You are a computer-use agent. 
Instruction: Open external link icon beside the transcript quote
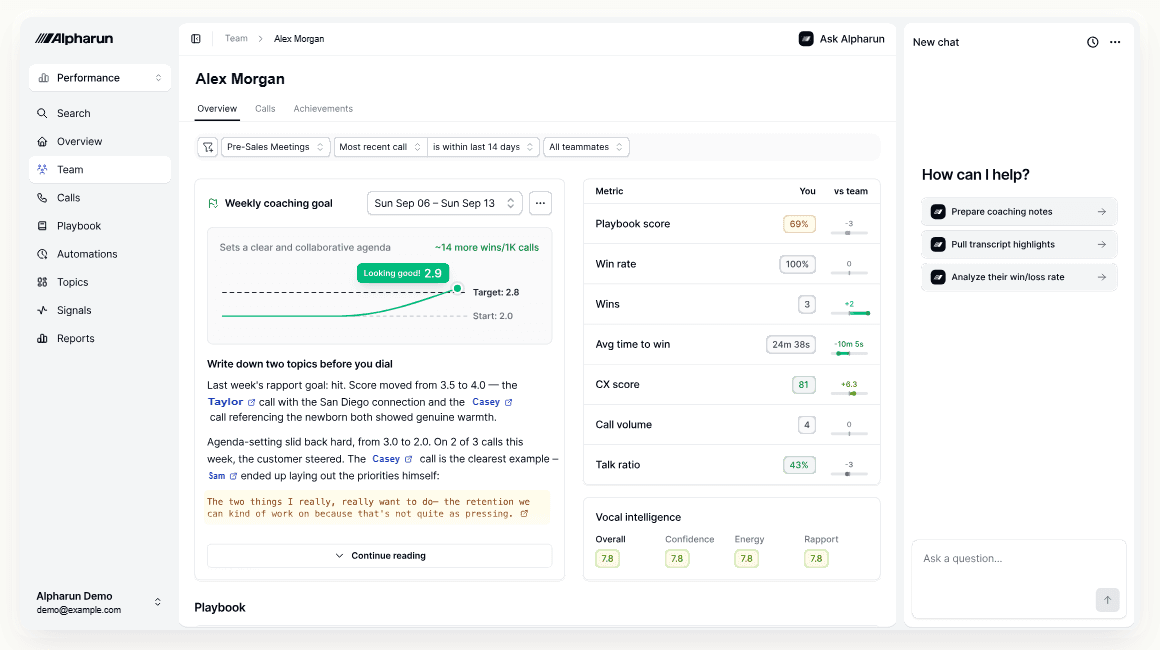(x=525, y=514)
